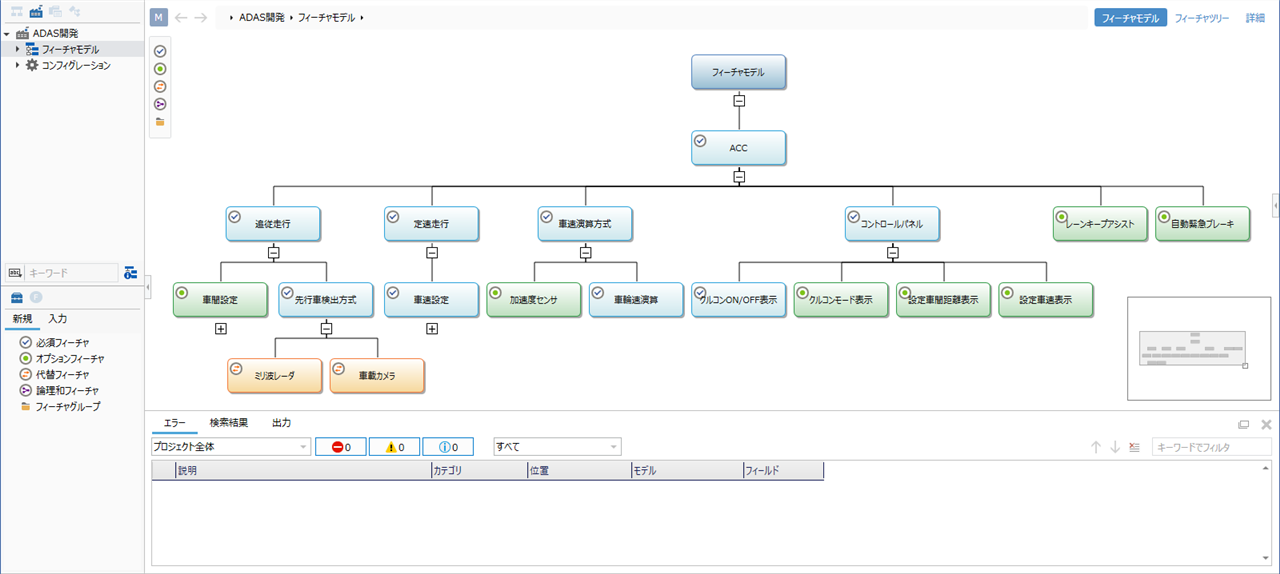Click the toolbox icon above 新規 tab
Image resolution: width=1280 pixels, height=574 pixels.
(x=17, y=297)
